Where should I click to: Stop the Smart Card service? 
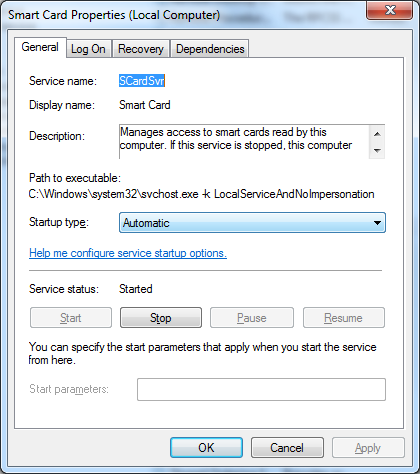tap(161, 318)
